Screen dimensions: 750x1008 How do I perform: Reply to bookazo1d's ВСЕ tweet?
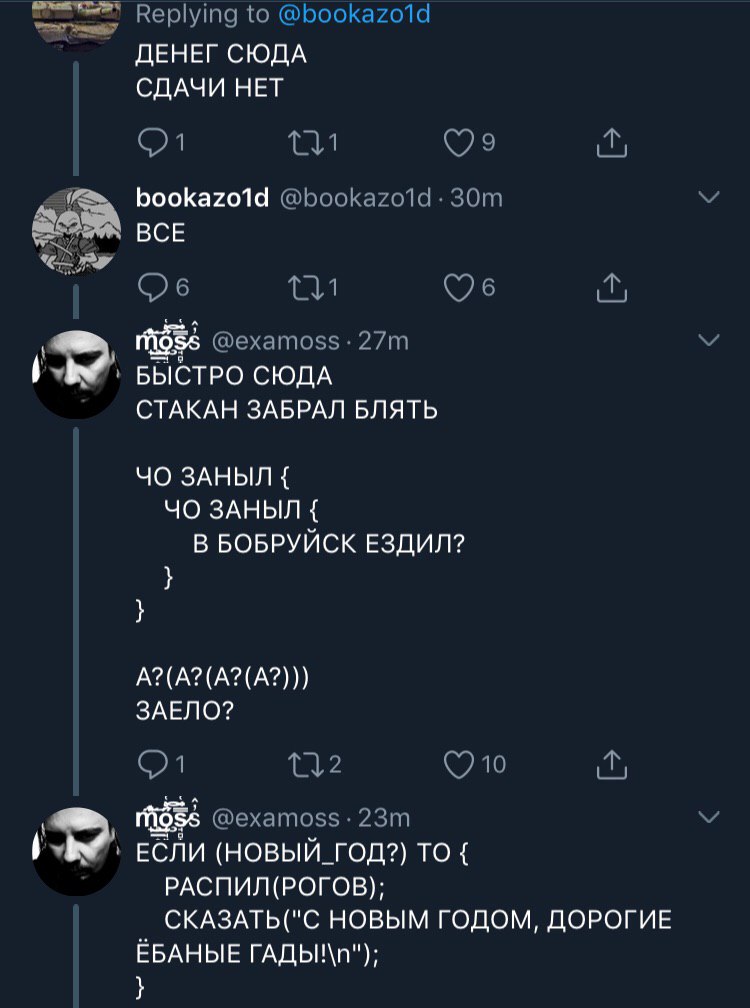(x=152, y=288)
